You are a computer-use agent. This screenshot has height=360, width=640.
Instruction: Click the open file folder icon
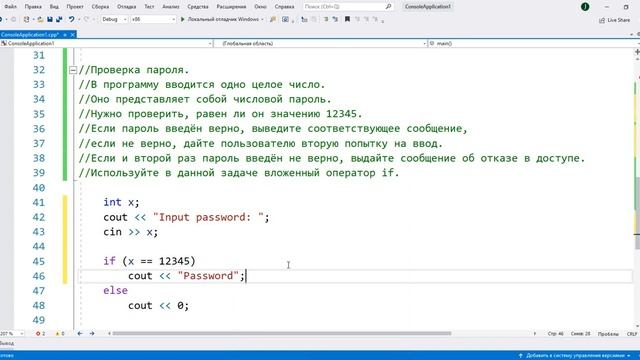tap(40, 19)
